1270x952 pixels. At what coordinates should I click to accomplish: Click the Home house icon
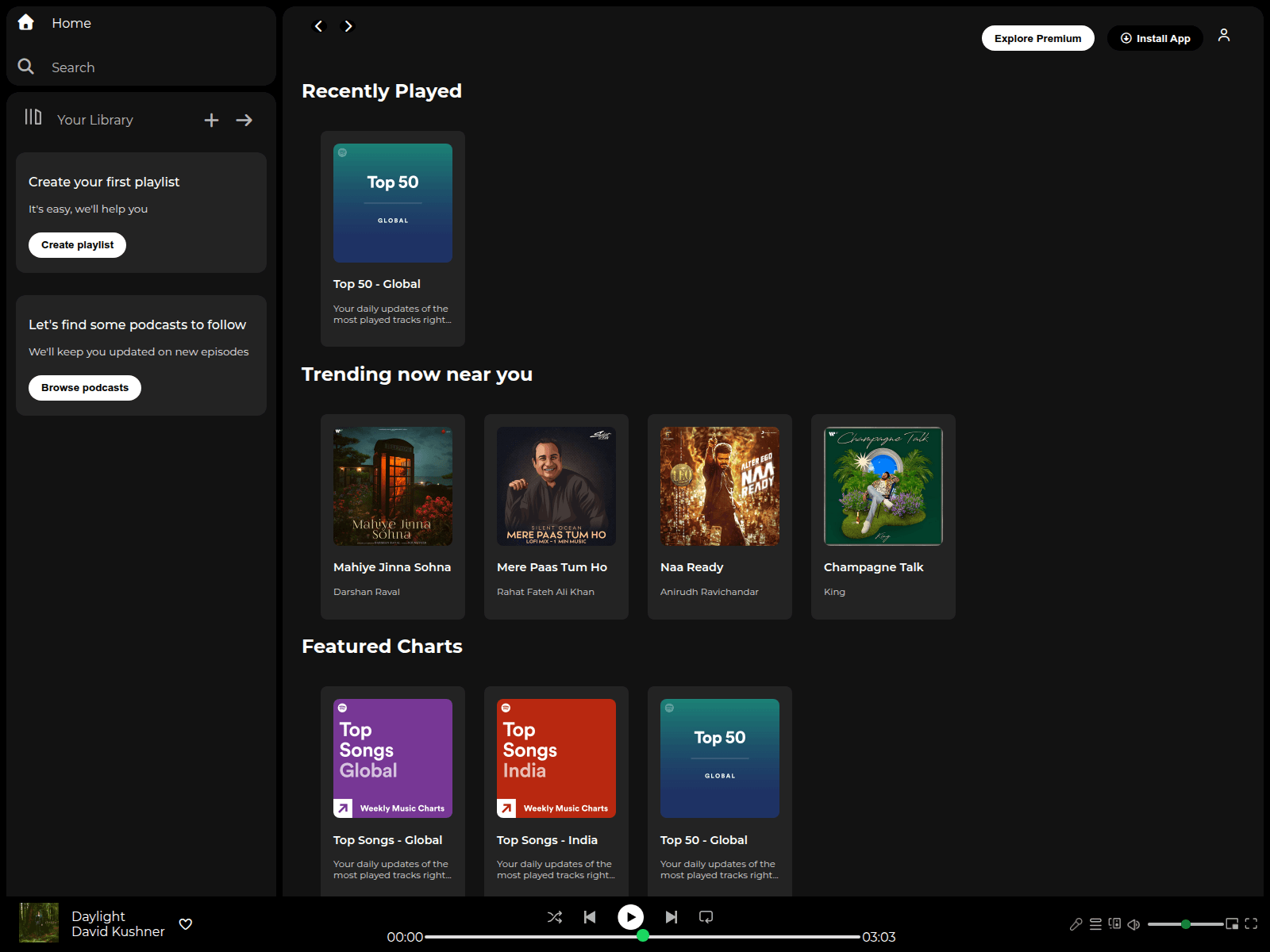[x=26, y=22]
